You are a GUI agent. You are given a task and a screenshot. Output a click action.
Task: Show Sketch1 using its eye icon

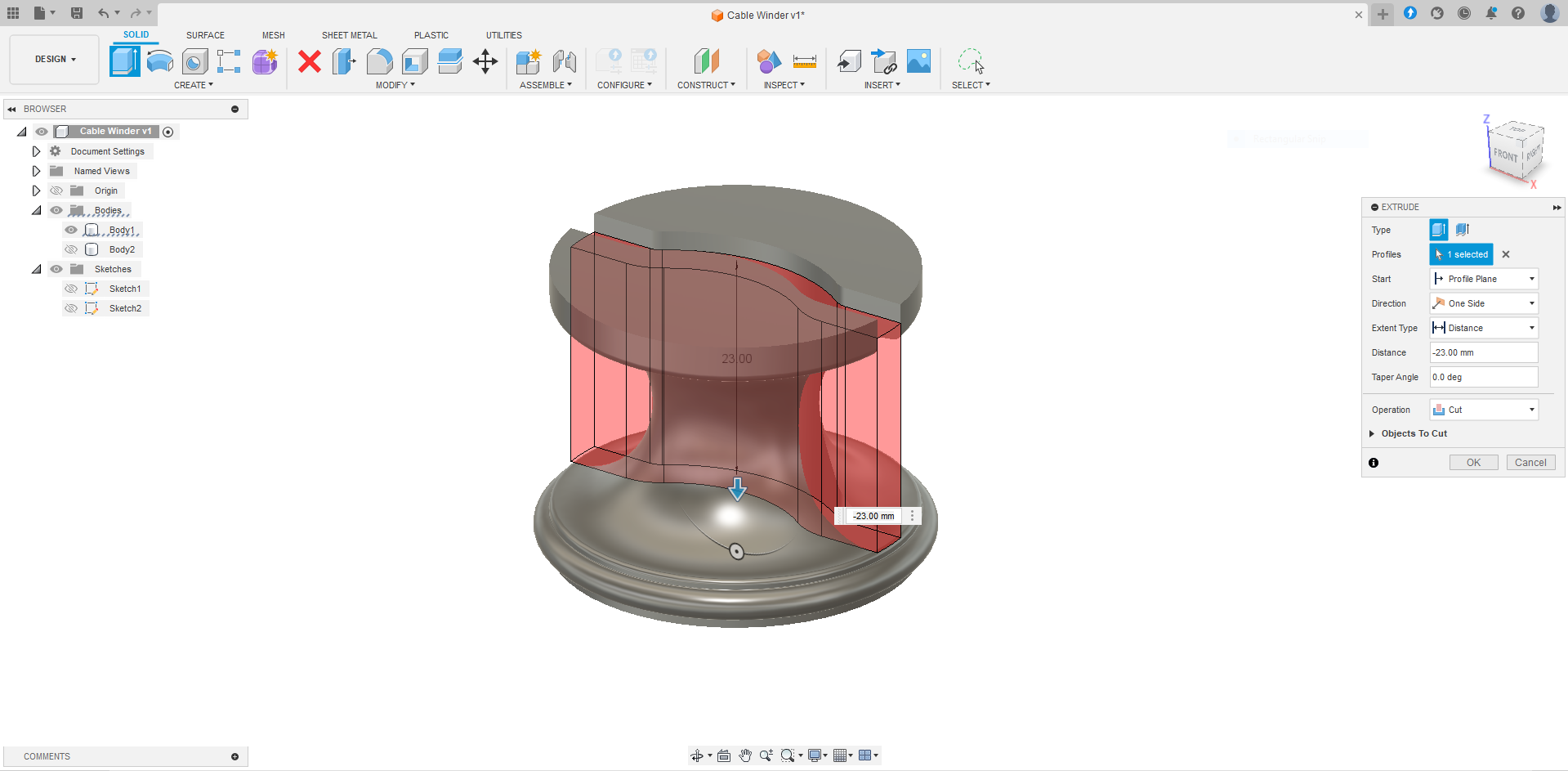tap(71, 289)
